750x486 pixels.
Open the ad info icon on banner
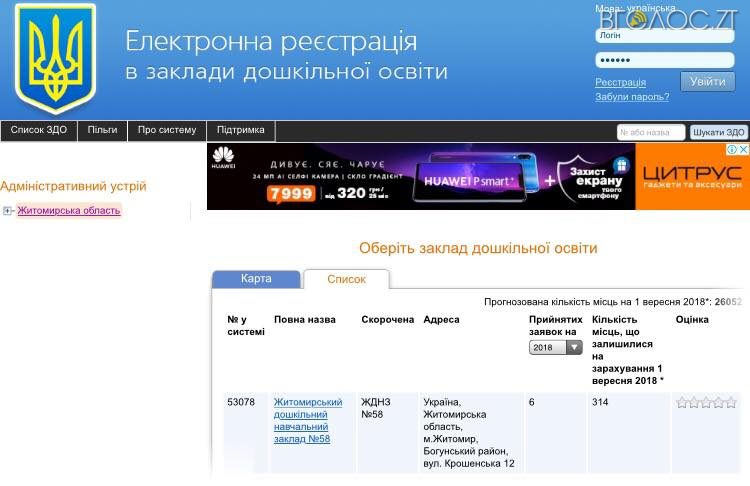(731, 150)
